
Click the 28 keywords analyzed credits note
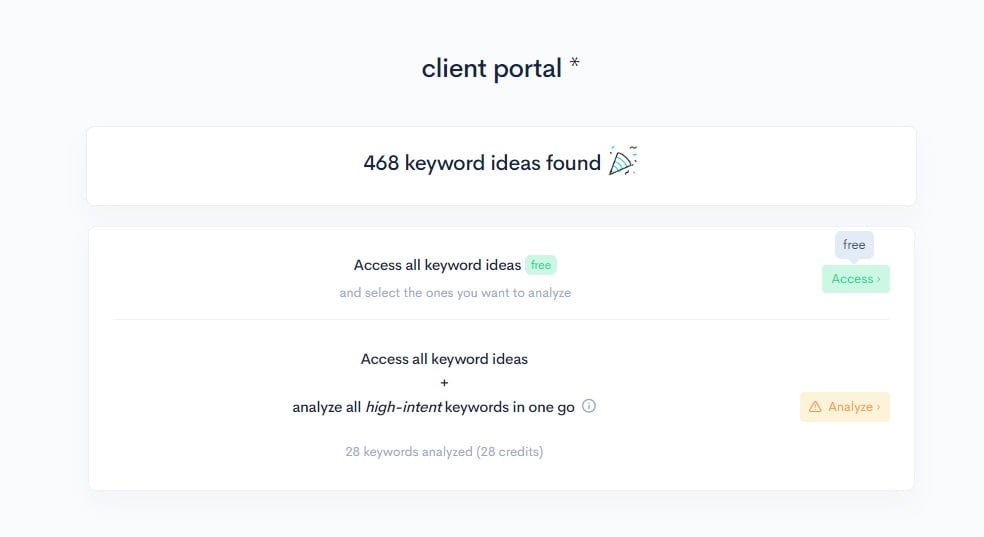[444, 452]
